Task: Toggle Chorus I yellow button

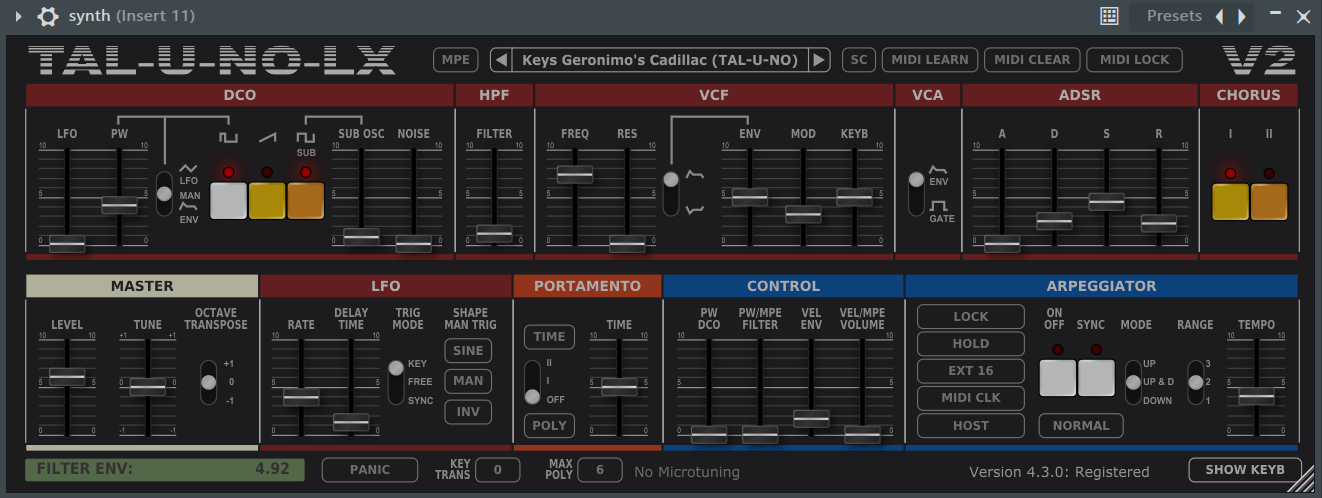Action: click(x=1230, y=201)
